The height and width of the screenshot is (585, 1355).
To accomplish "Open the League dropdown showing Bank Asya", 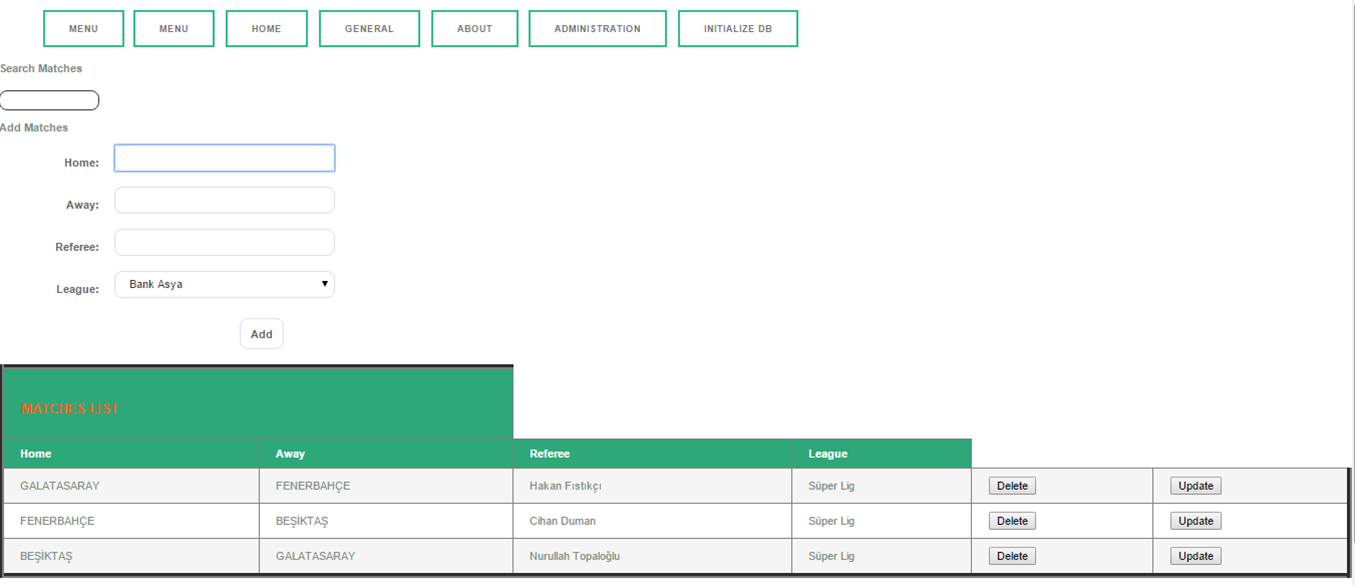I will tap(224, 284).
